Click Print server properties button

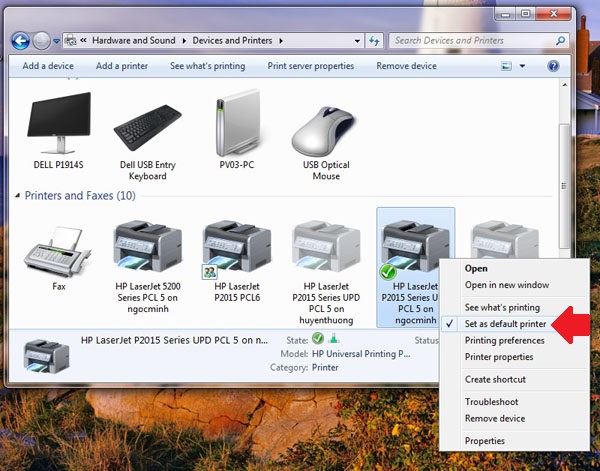[x=310, y=66]
